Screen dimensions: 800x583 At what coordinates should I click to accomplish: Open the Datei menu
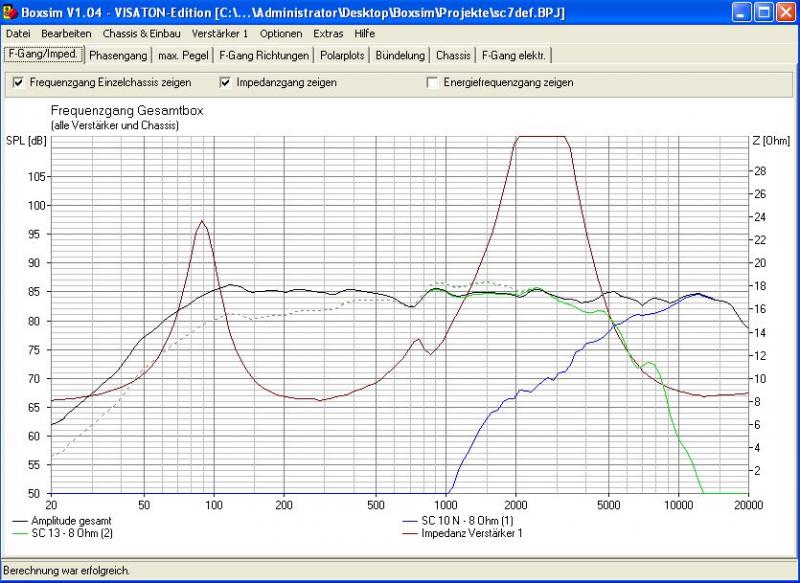[x=18, y=33]
